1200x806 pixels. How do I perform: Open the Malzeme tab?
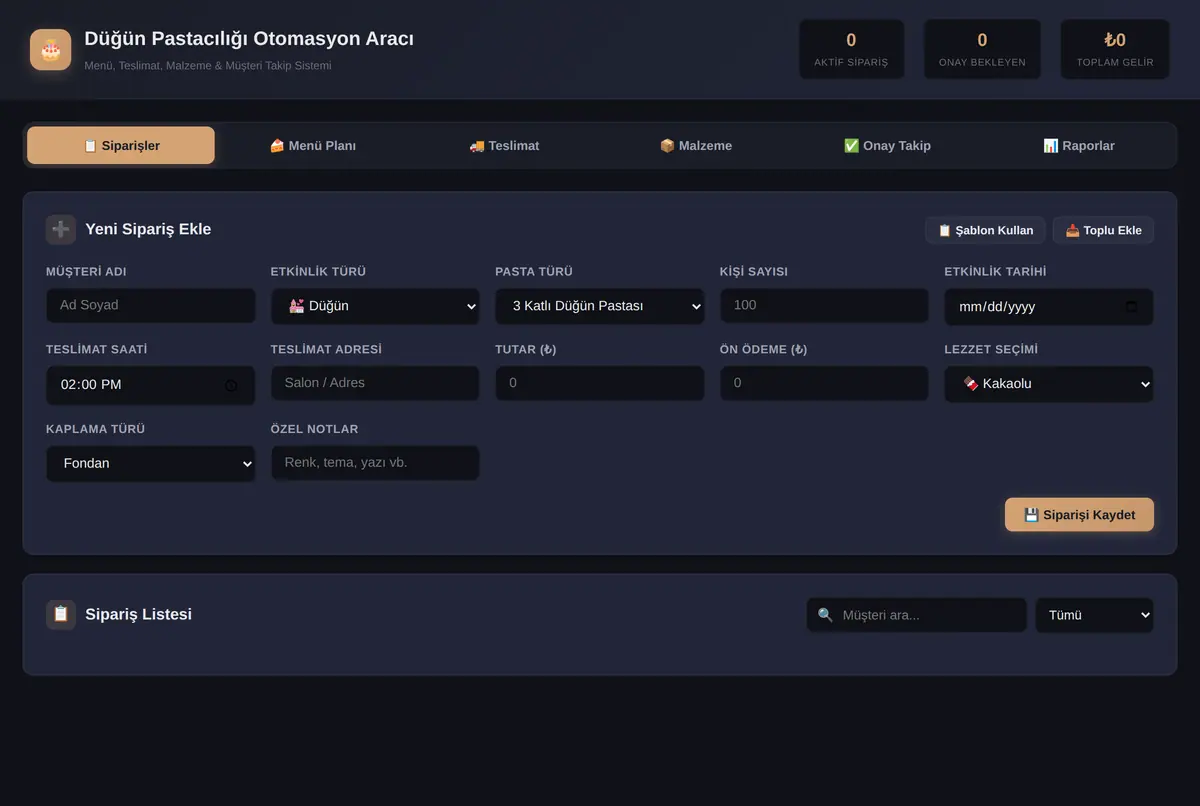pyautogui.click(x=696, y=145)
